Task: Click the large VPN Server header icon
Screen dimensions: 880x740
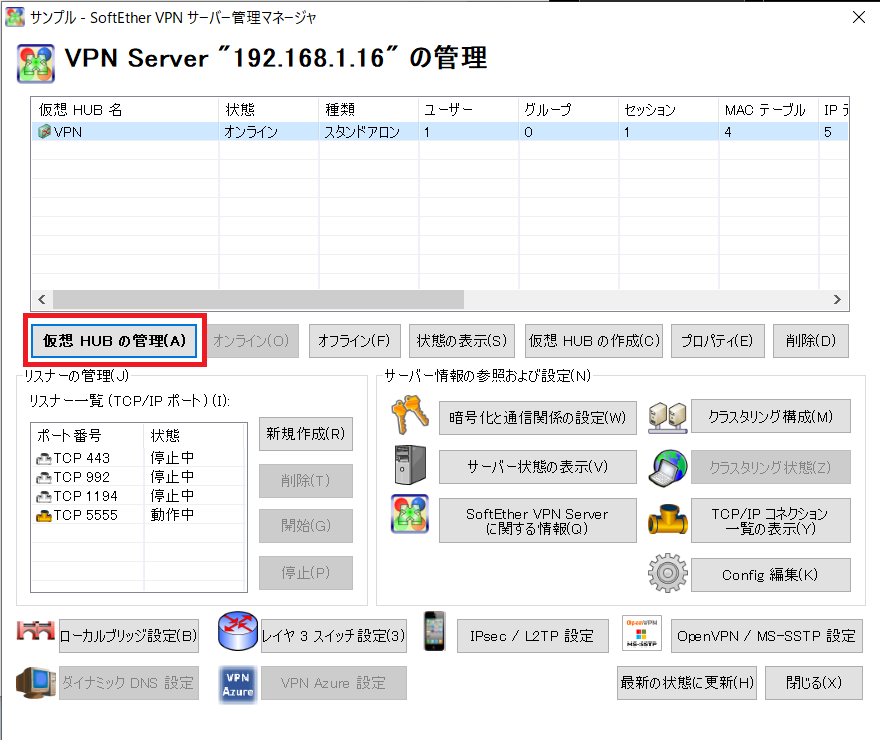Action: click(x=36, y=63)
